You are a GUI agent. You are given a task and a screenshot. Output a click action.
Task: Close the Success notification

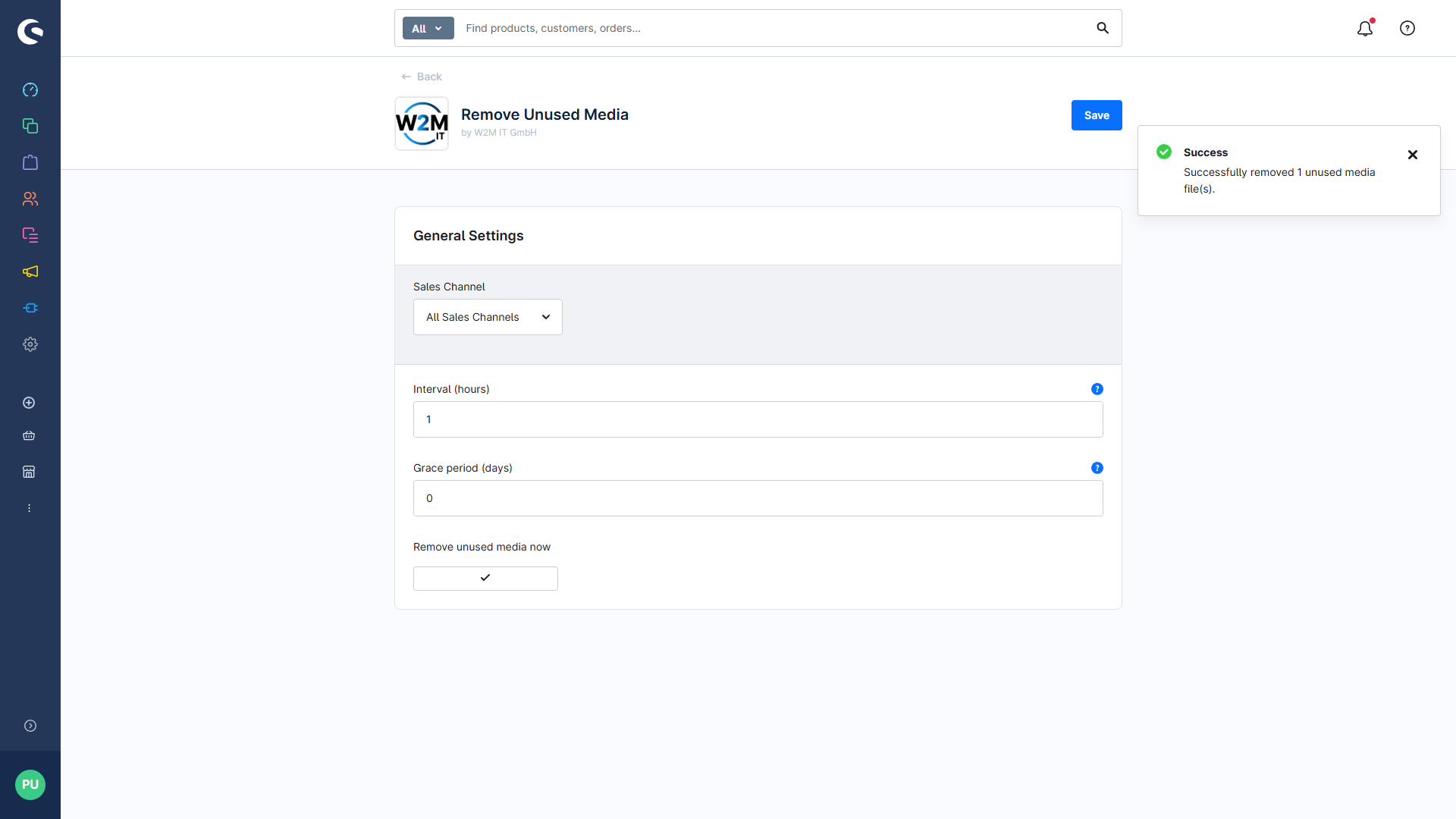[1413, 155]
